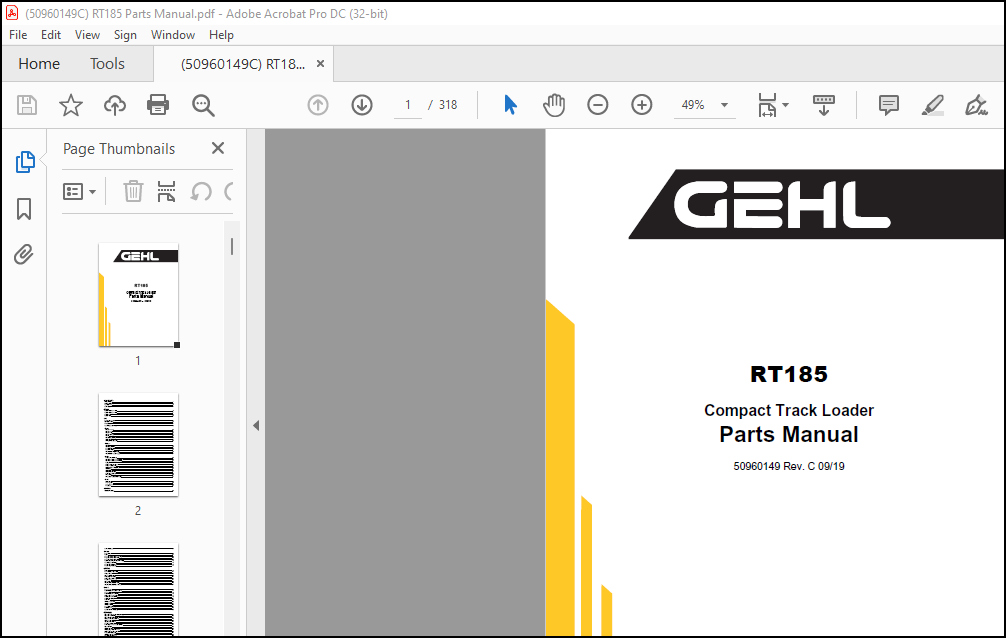
Task: Click the RT185 title text
Action: tap(789, 374)
